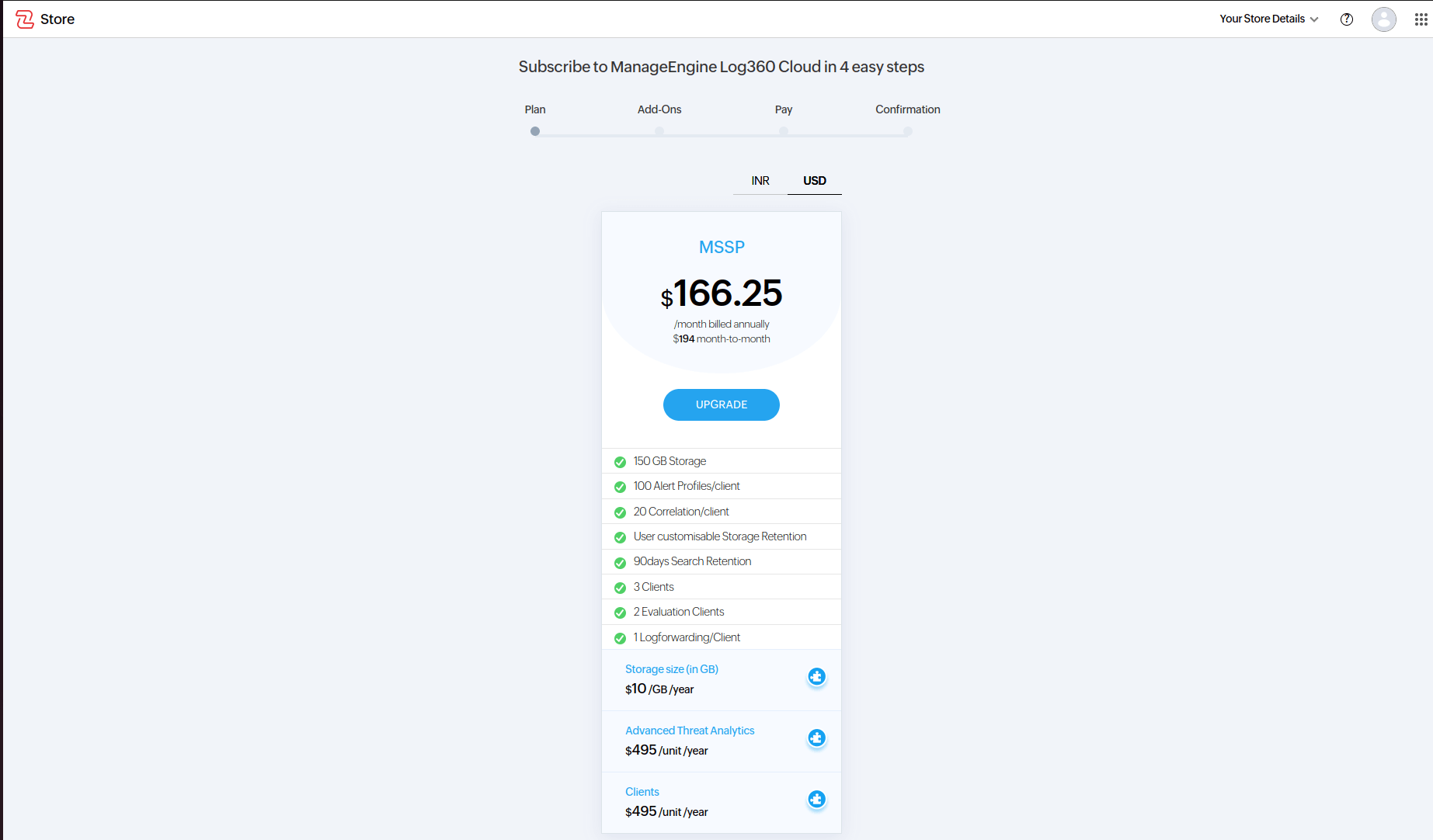This screenshot has height=840, width=1433.
Task: Select the Add-Ons step label
Action: tap(659, 109)
